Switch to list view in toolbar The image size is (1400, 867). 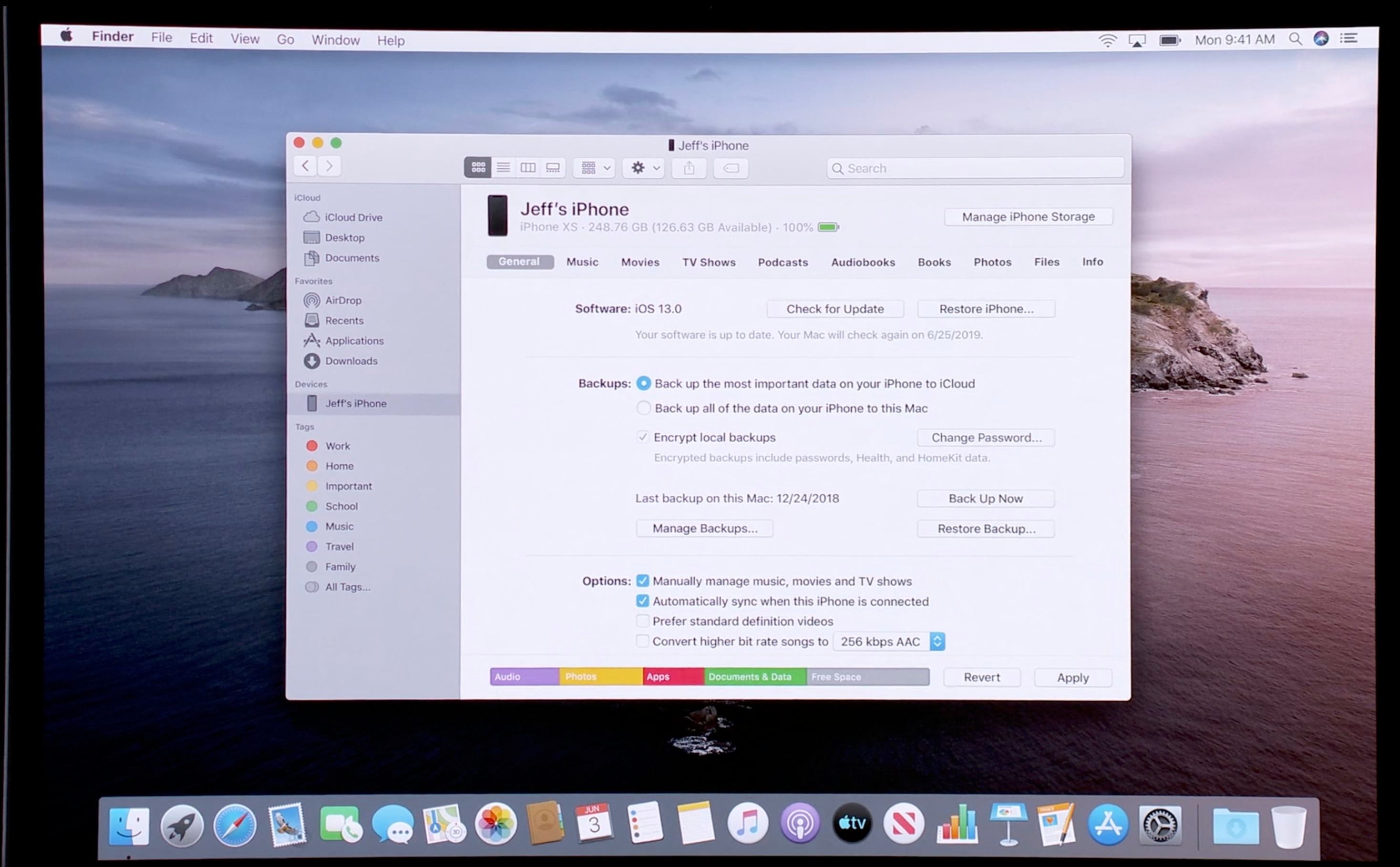click(x=503, y=167)
